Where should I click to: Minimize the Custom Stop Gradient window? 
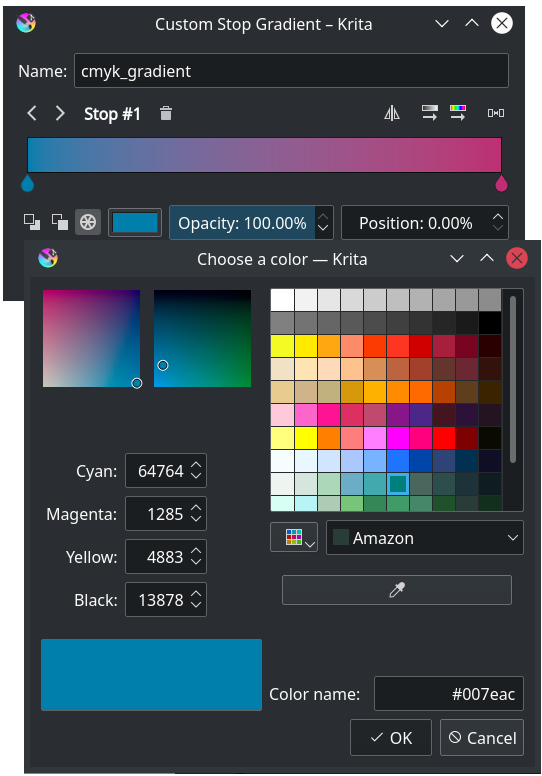click(442, 23)
